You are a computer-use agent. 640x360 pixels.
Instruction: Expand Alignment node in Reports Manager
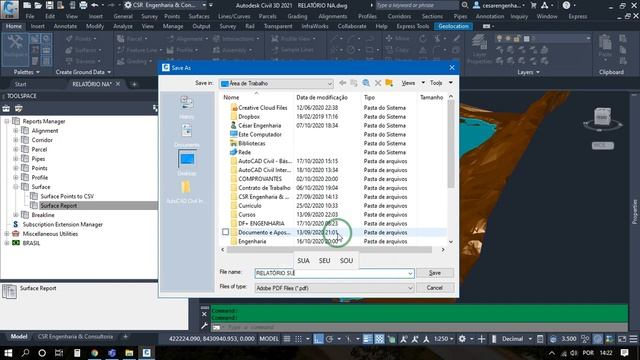click(x=16, y=131)
